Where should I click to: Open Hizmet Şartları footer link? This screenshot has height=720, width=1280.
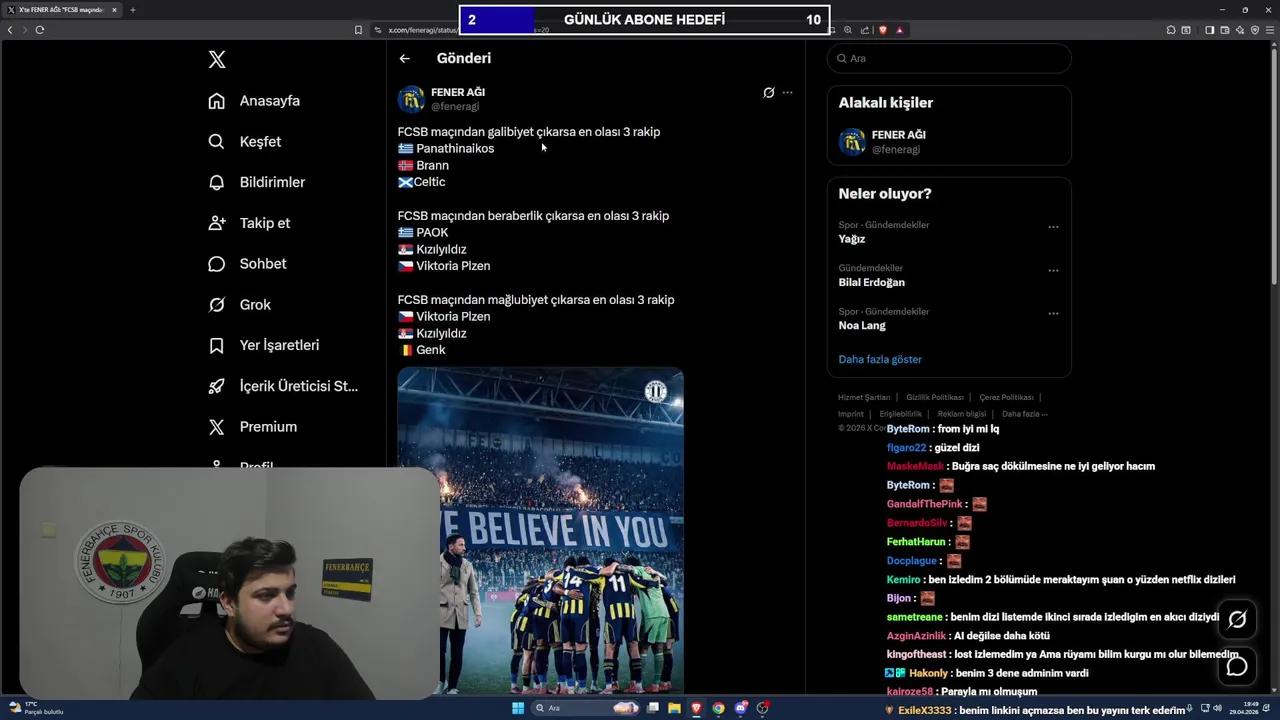pos(864,397)
